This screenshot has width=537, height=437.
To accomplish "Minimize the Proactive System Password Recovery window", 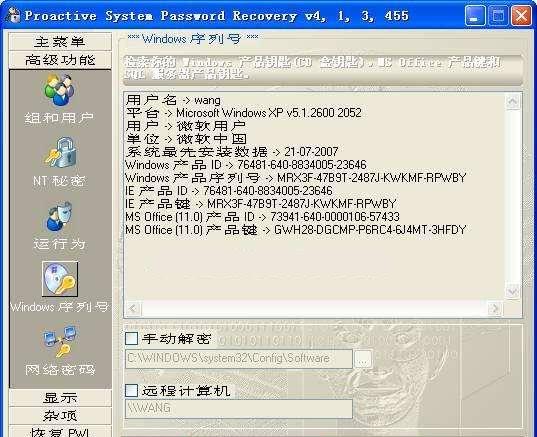I will 475,15.
